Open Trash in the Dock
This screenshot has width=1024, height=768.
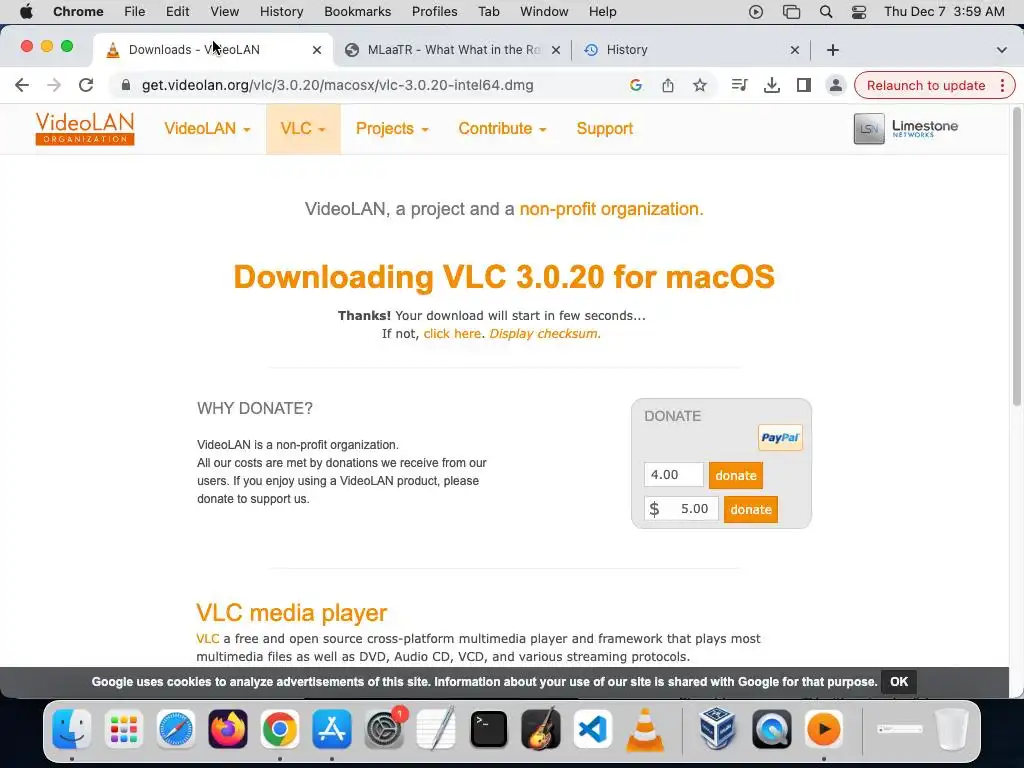coord(952,729)
